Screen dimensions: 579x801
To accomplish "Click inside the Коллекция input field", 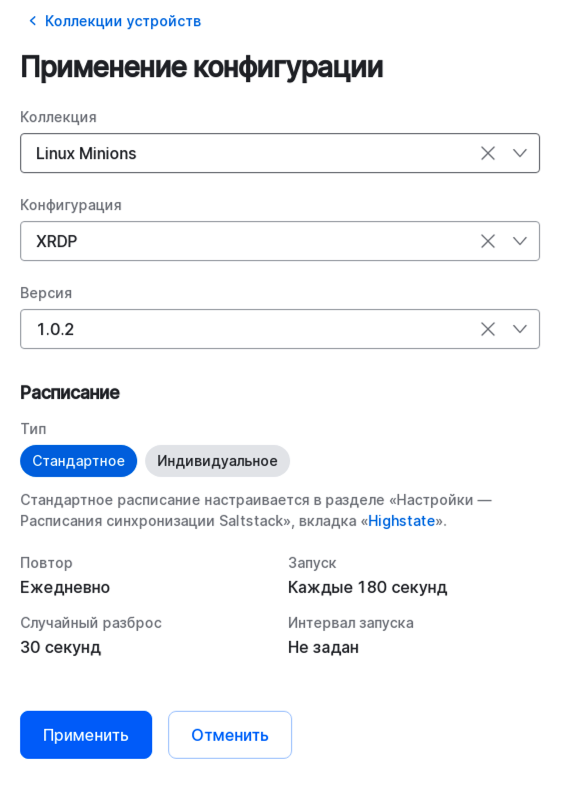I will pyautogui.click(x=200, y=153).
